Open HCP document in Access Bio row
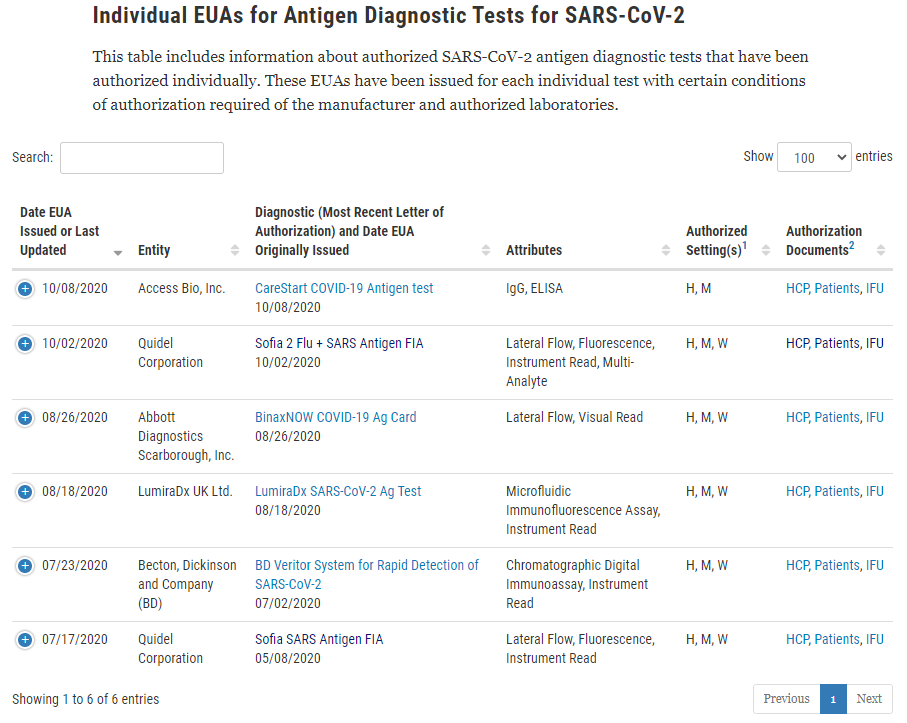 (x=797, y=288)
